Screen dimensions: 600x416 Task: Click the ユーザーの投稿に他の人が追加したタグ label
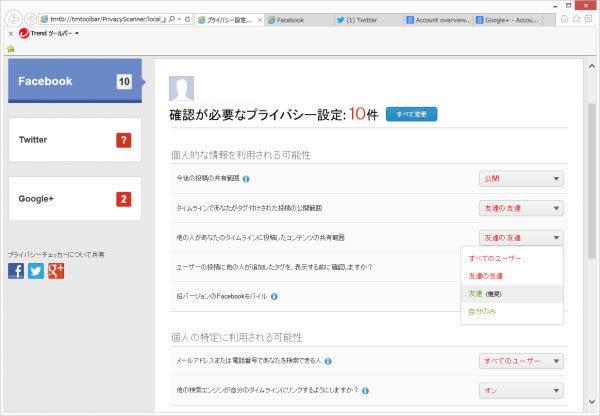pyautogui.click(x=274, y=267)
